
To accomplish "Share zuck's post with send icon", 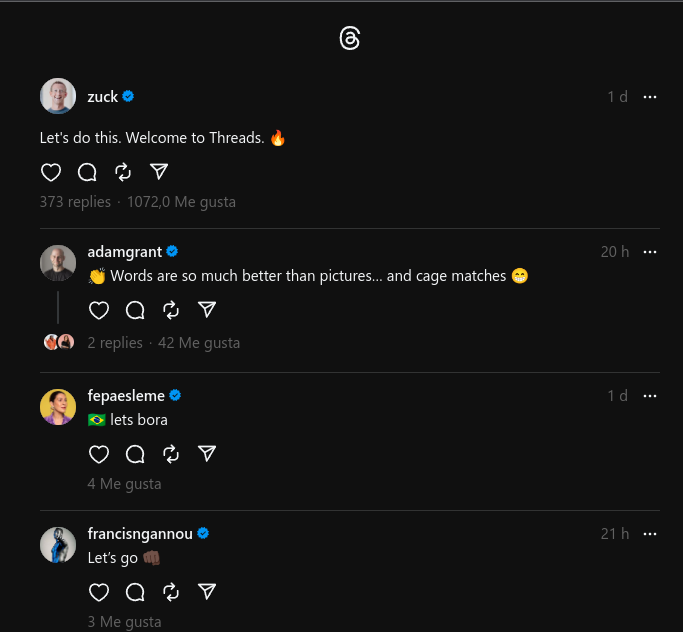I will (x=158, y=172).
